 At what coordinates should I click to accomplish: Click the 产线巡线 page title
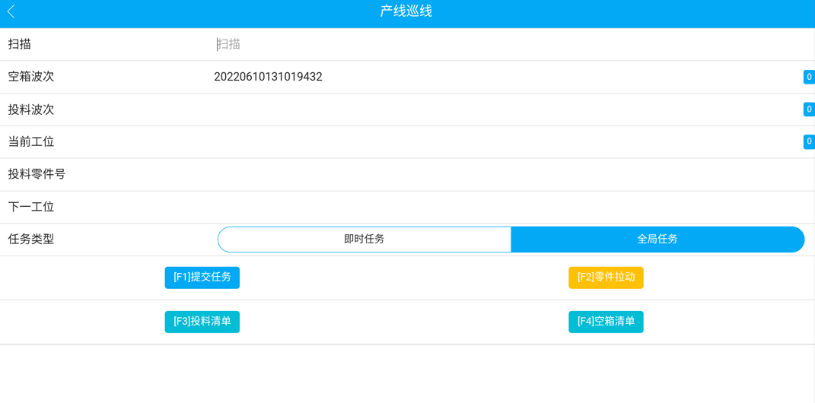click(406, 12)
